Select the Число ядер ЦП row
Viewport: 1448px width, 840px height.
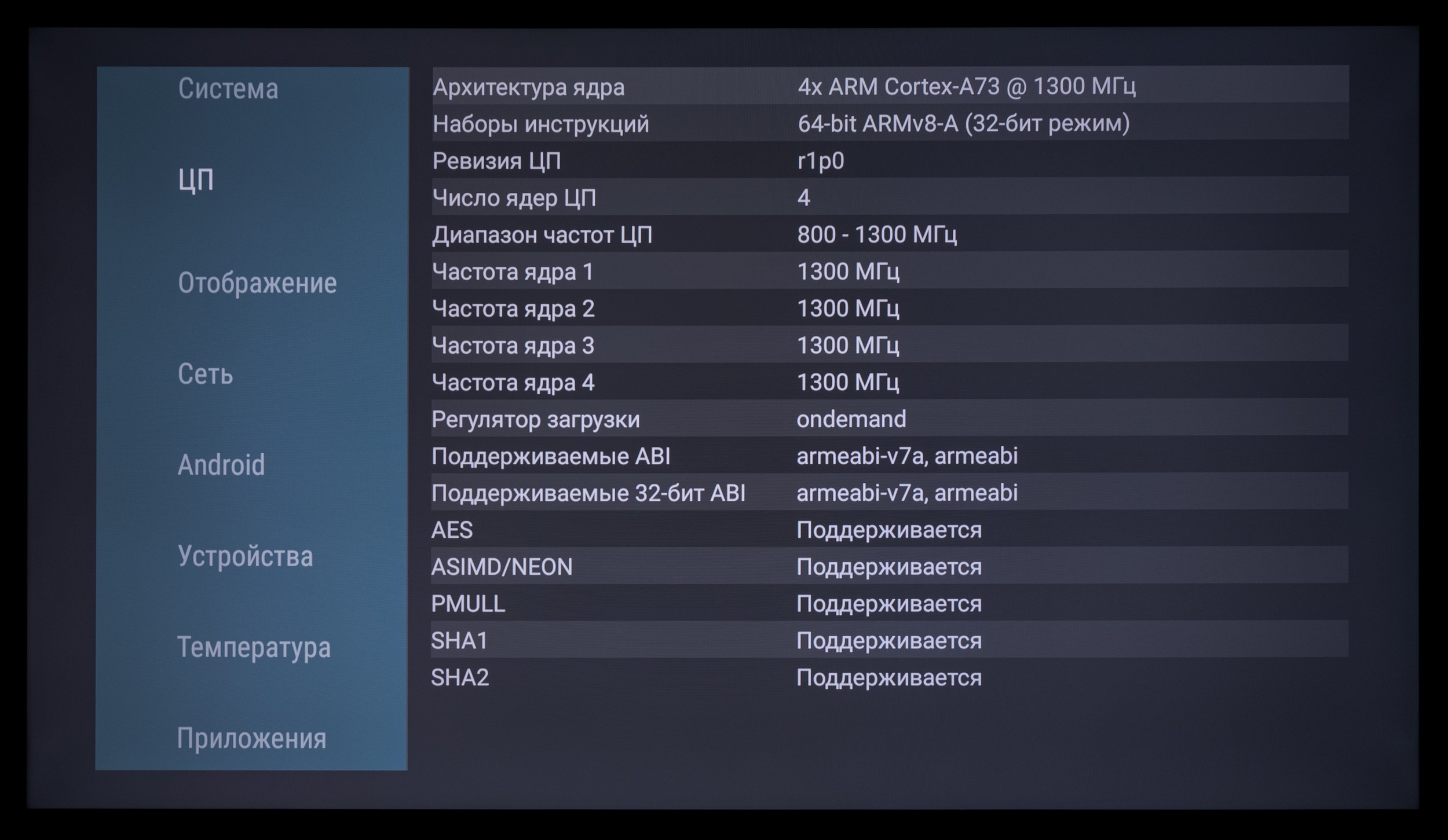coord(890,198)
